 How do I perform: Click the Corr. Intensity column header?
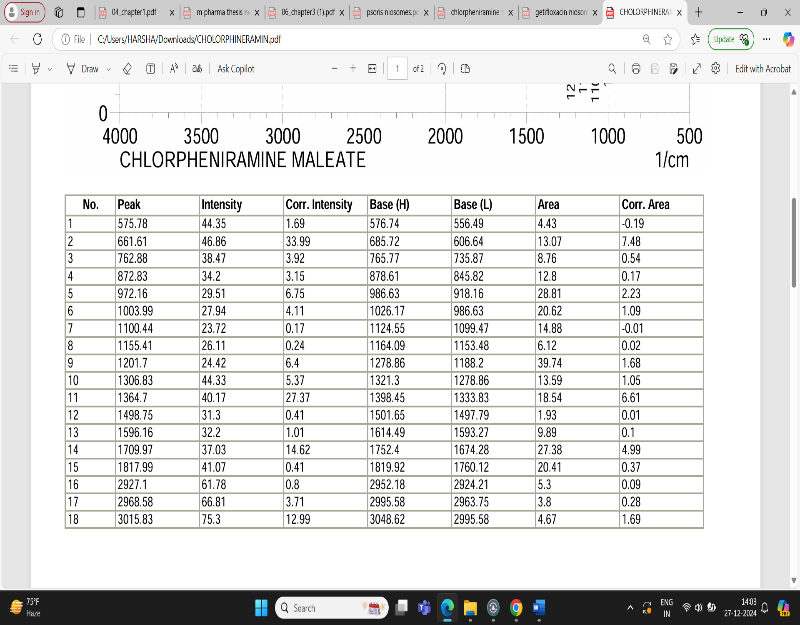coord(319,205)
